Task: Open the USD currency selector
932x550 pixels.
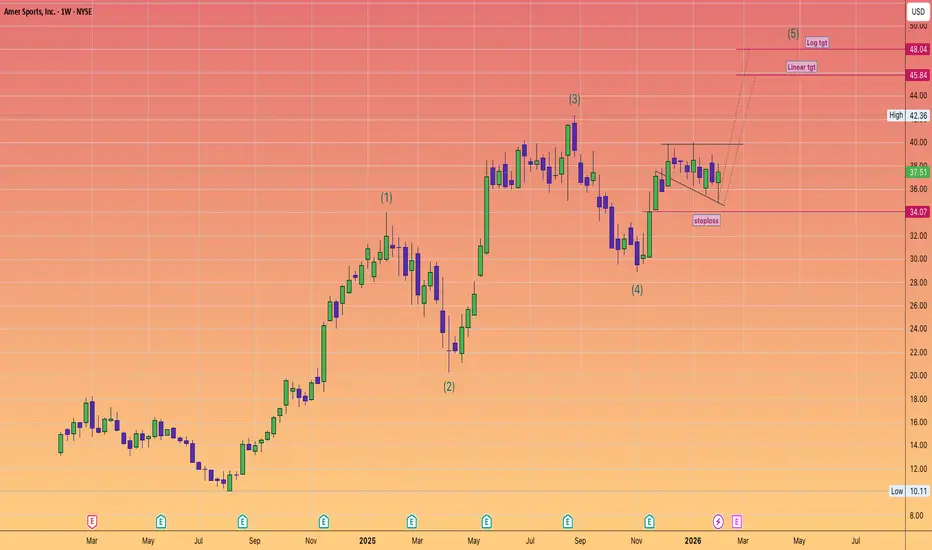Action: [918, 11]
